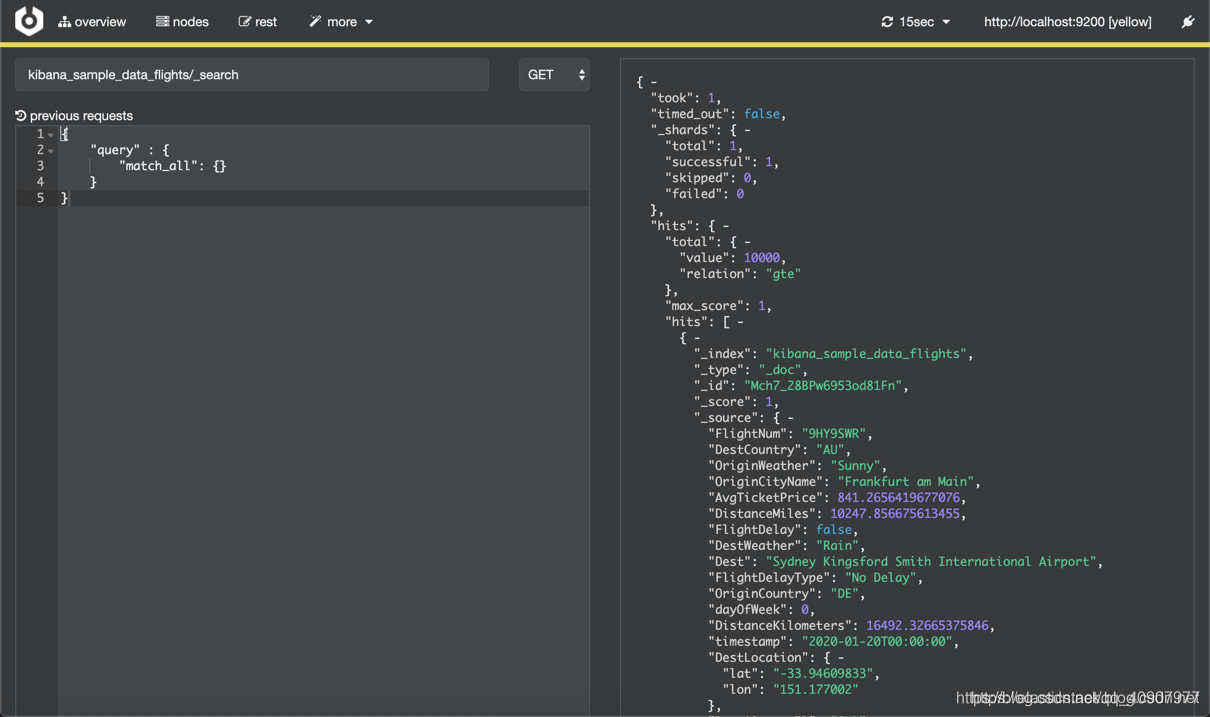Collapse the root JSON response object

pos(654,82)
